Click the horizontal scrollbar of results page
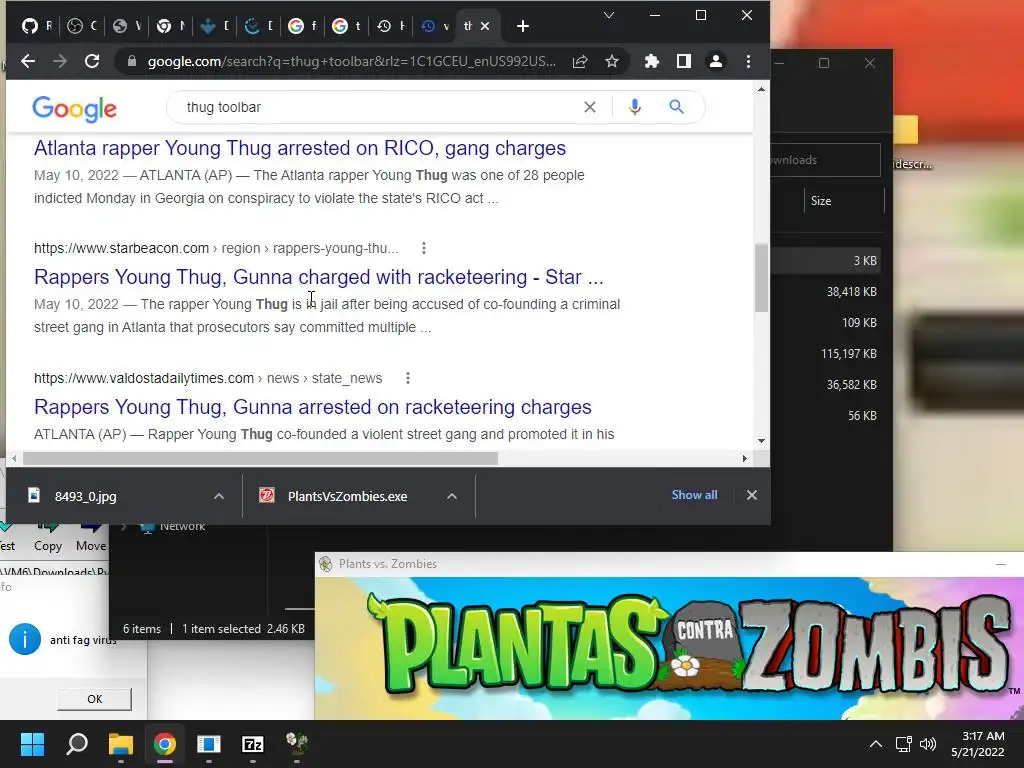 pyautogui.click(x=261, y=458)
